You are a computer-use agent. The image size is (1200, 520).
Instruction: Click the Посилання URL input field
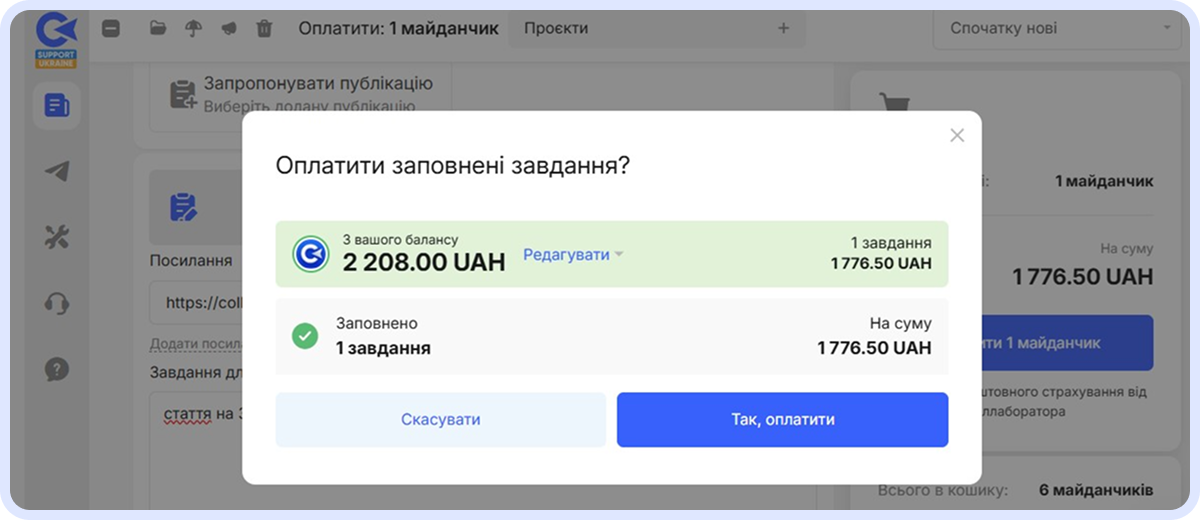coord(195,302)
